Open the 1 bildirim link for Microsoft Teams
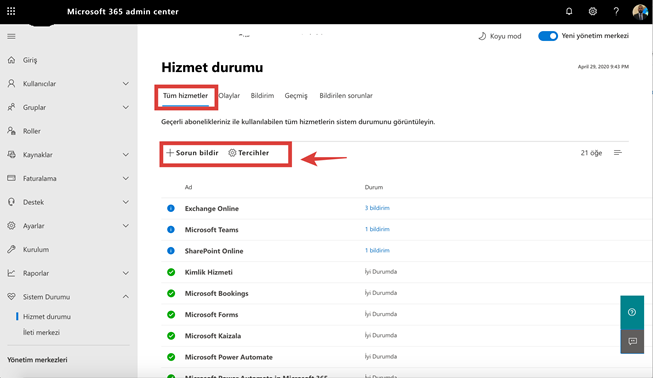The width and height of the screenshot is (653, 378). click(x=377, y=229)
